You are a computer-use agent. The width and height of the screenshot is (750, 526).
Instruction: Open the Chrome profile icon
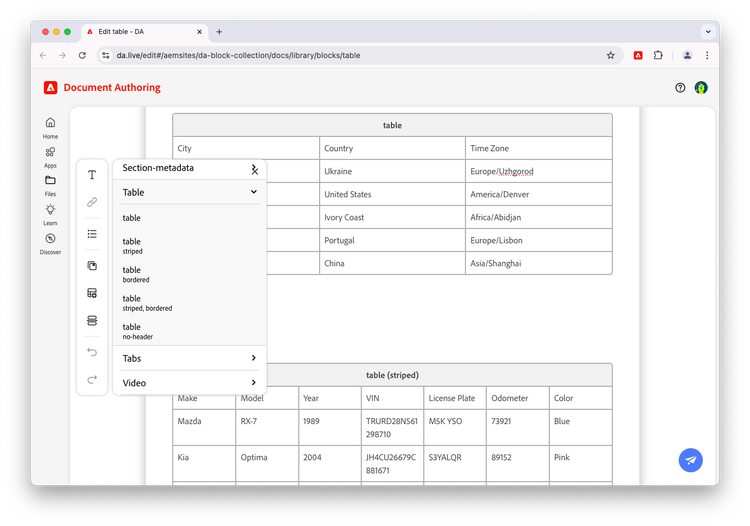click(687, 55)
